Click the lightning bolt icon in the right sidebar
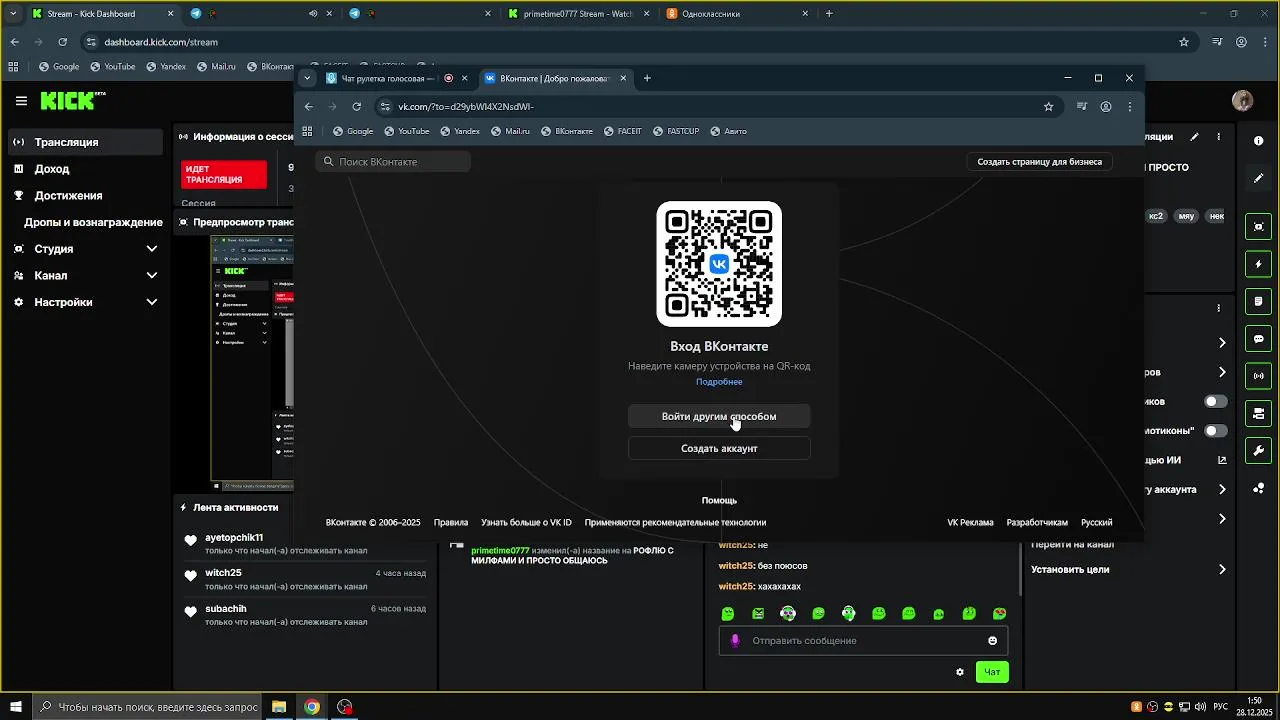The height and width of the screenshot is (720, 1280). point(1258,264)
